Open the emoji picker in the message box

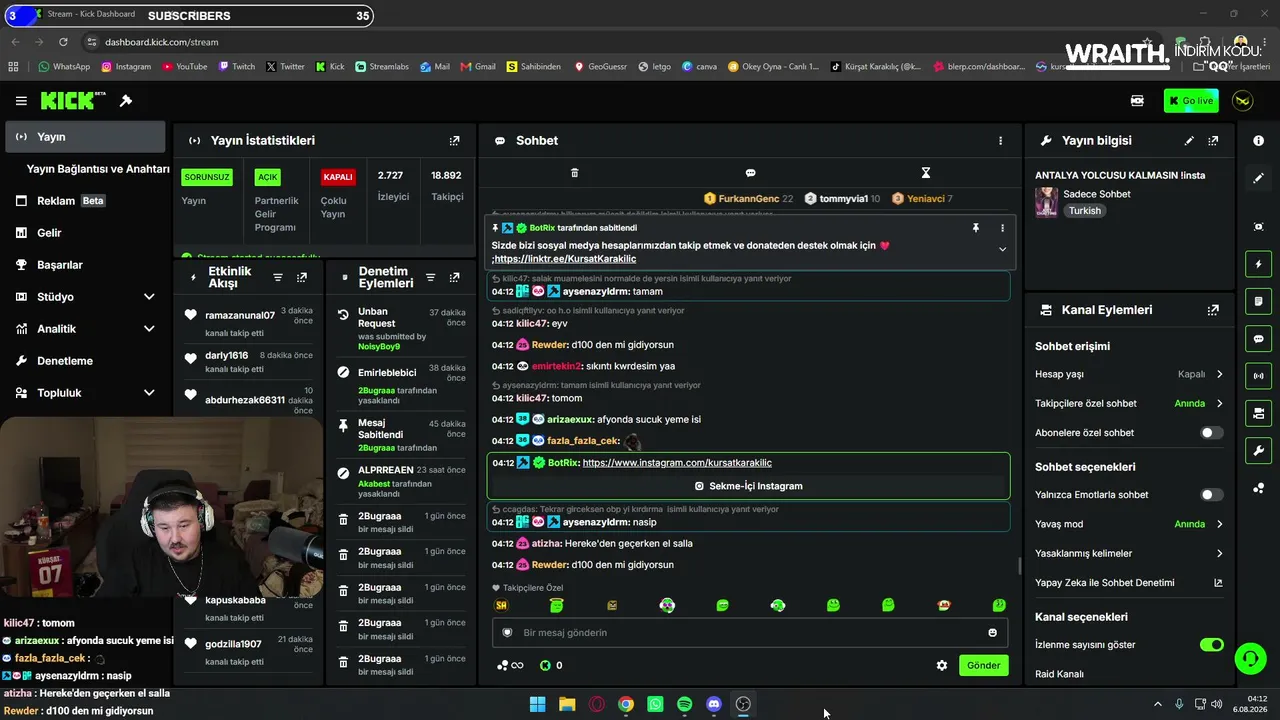(992, 633)
